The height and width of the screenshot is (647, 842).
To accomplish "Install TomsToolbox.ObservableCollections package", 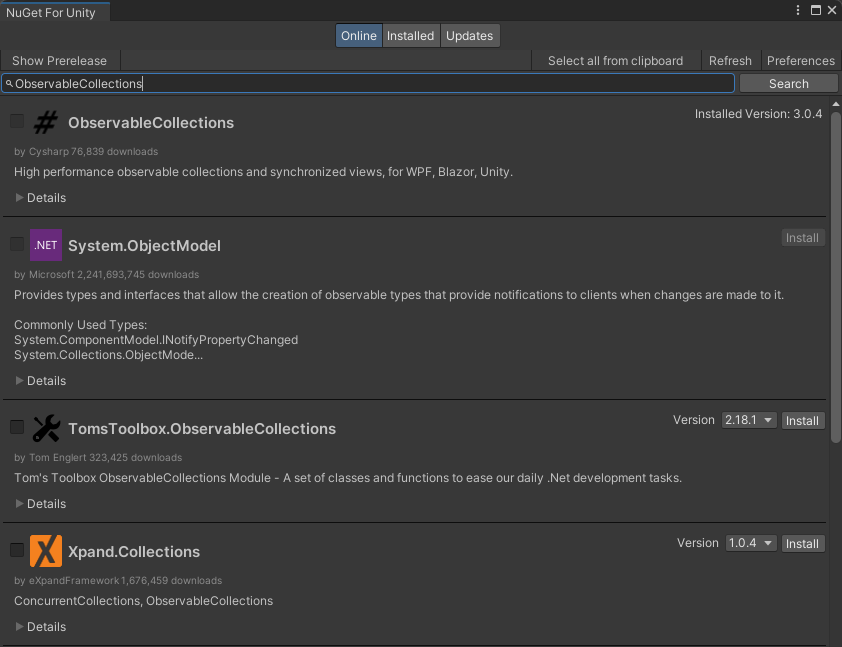I will click(802, 420).
